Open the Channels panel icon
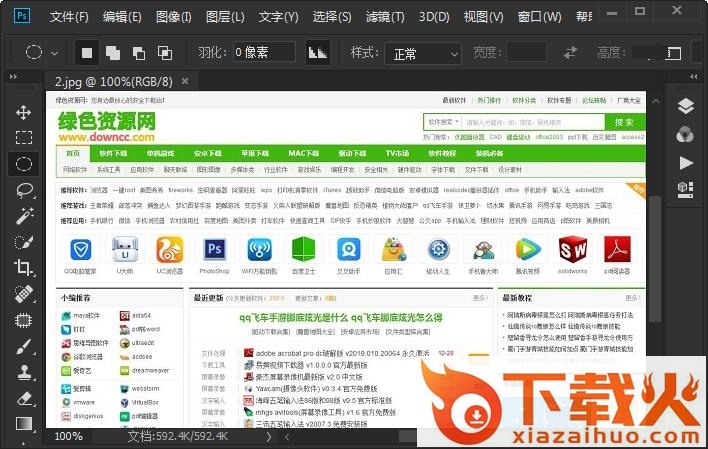 (685, 135)
